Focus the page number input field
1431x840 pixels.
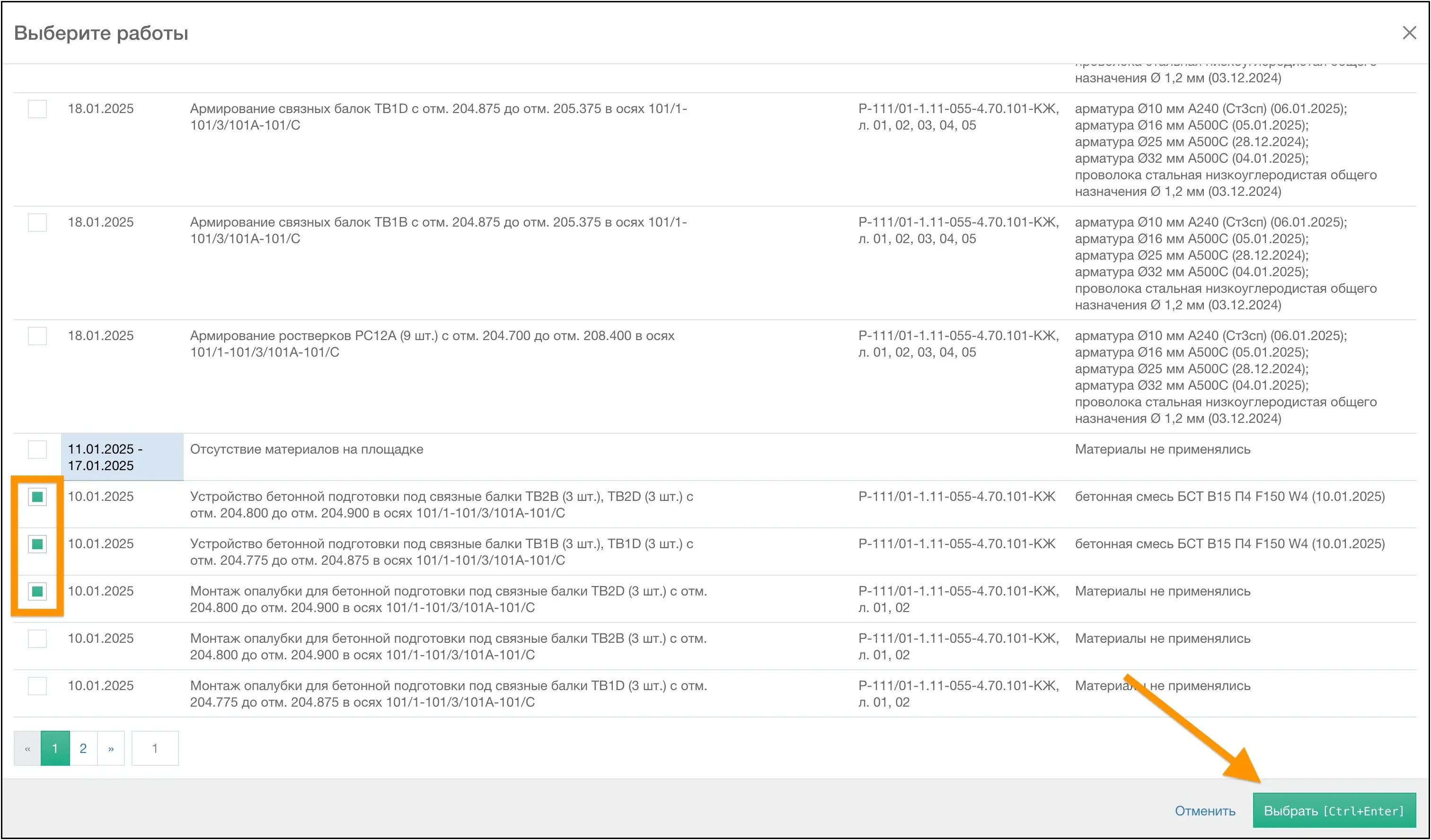coord(154,748)
